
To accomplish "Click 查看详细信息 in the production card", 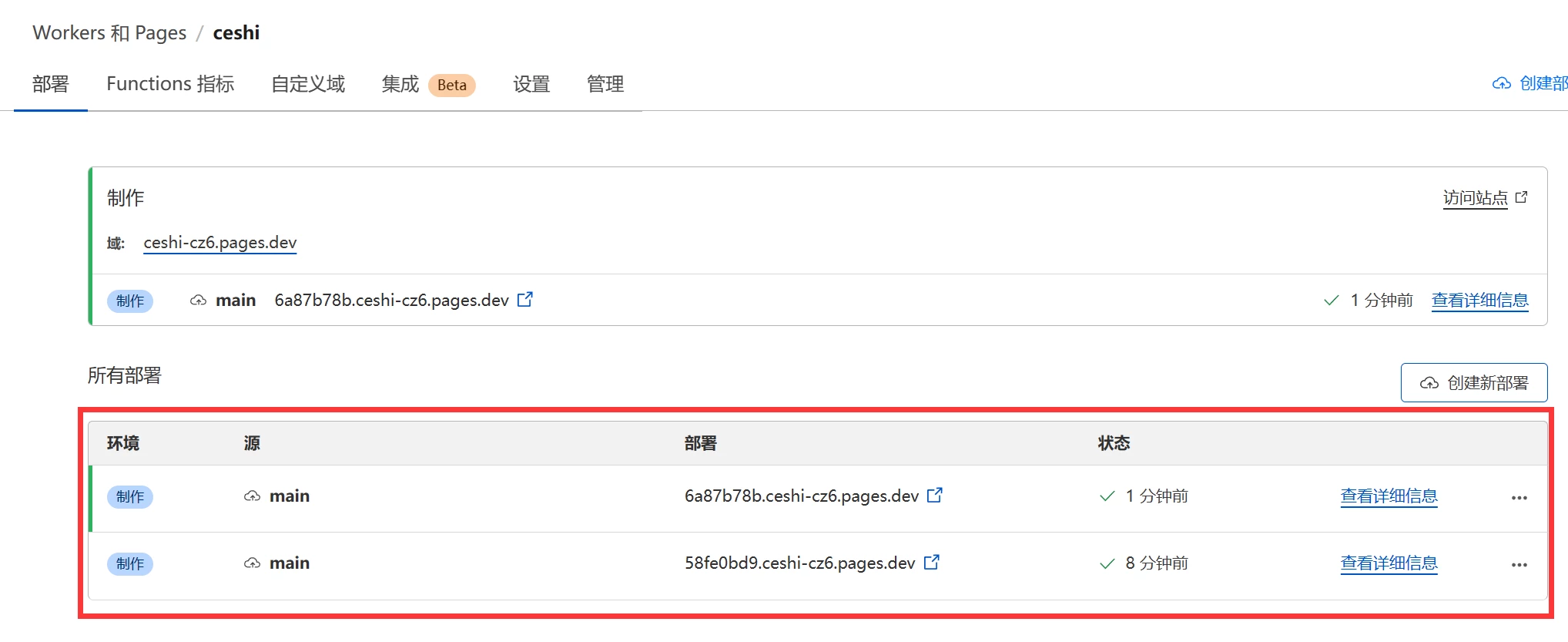I will (1479, 301).
